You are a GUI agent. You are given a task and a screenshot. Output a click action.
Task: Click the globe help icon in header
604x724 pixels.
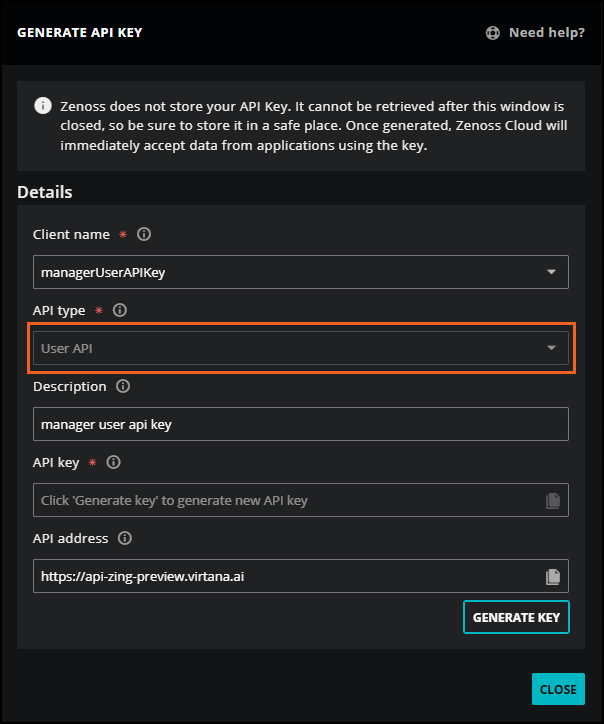click(x=492, y=33)
